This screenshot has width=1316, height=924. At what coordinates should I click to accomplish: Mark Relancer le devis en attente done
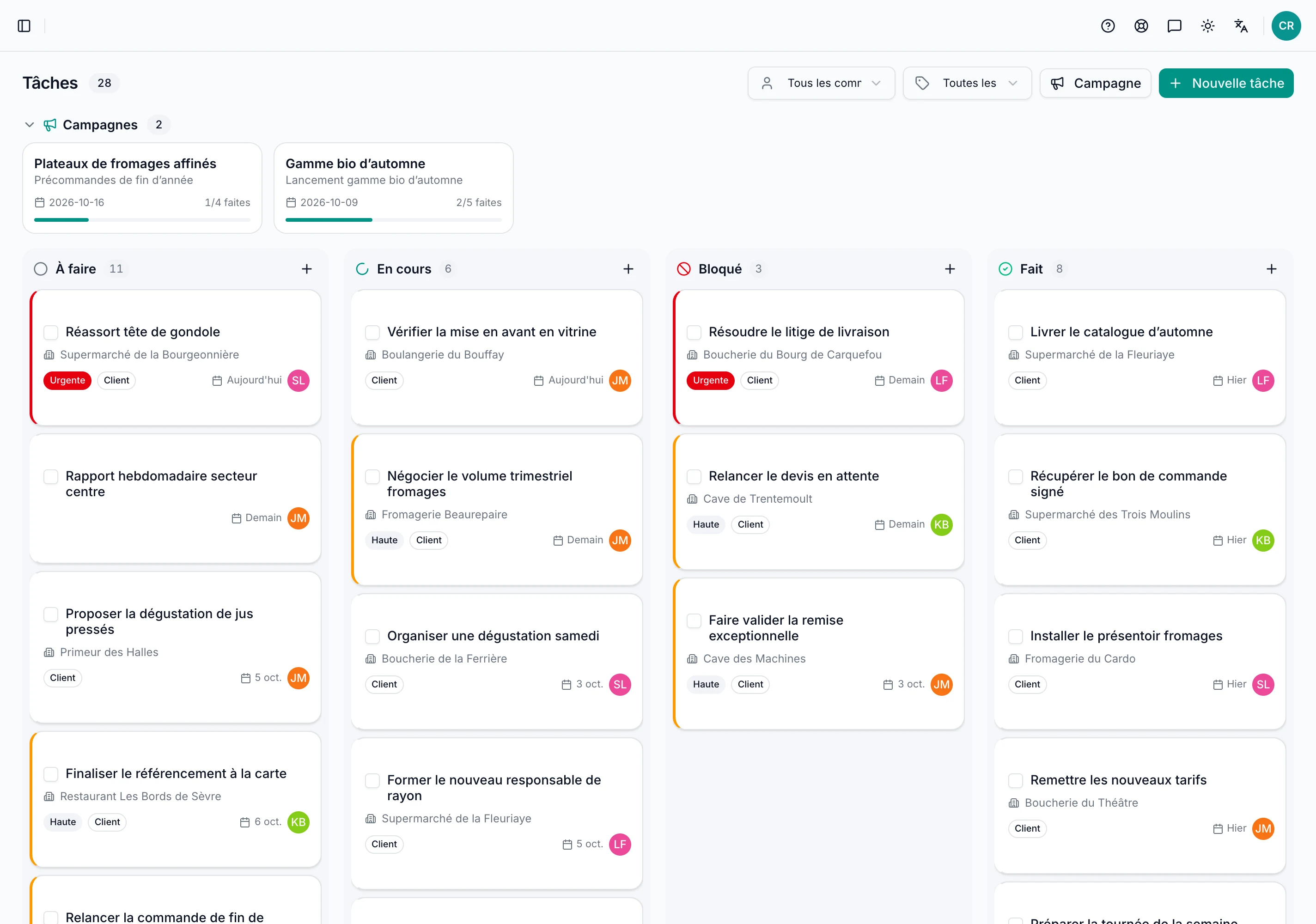[x=694, y=476]
